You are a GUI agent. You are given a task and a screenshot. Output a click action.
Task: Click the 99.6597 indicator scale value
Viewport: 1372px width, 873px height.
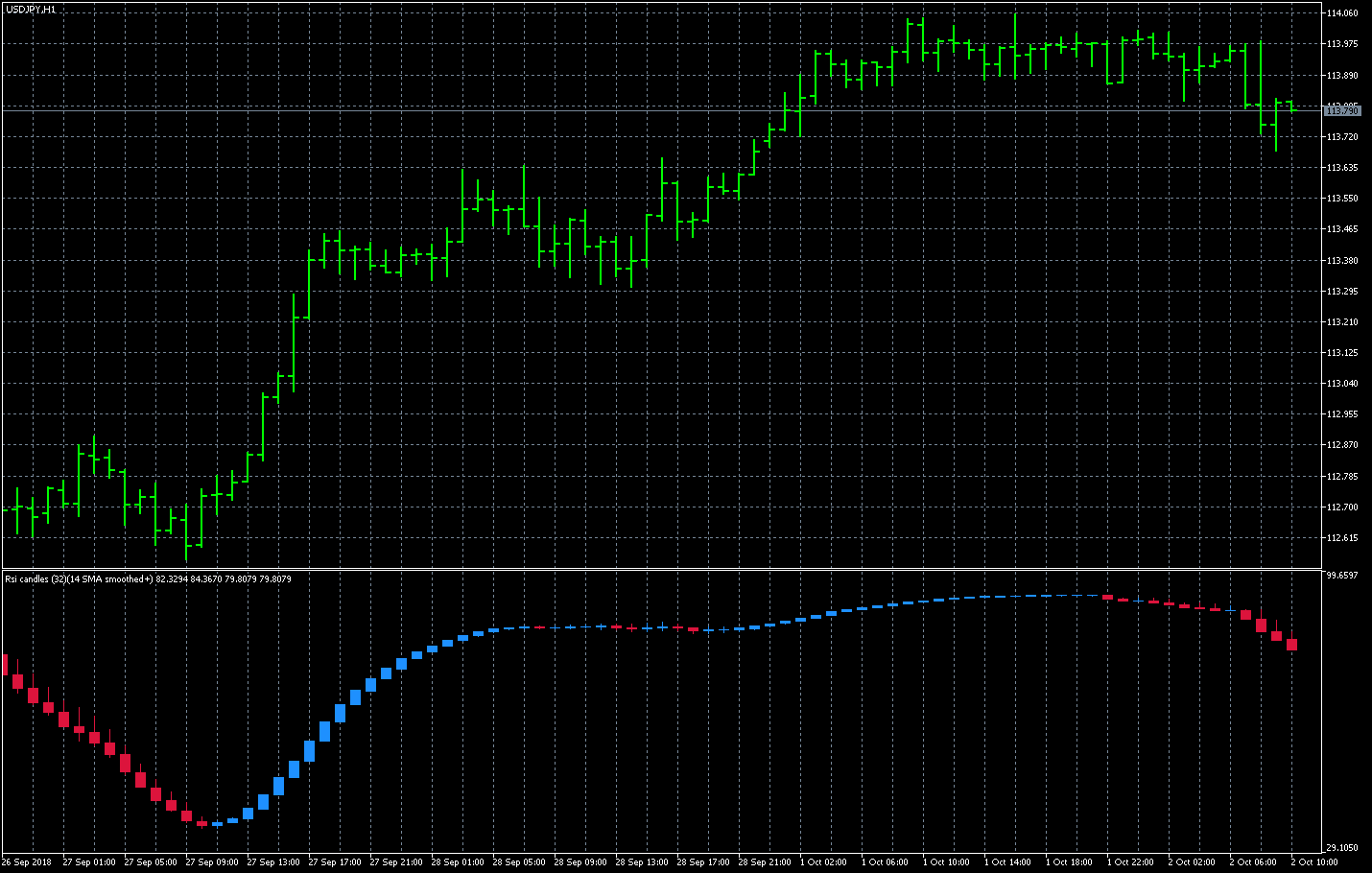(1341, 576)
